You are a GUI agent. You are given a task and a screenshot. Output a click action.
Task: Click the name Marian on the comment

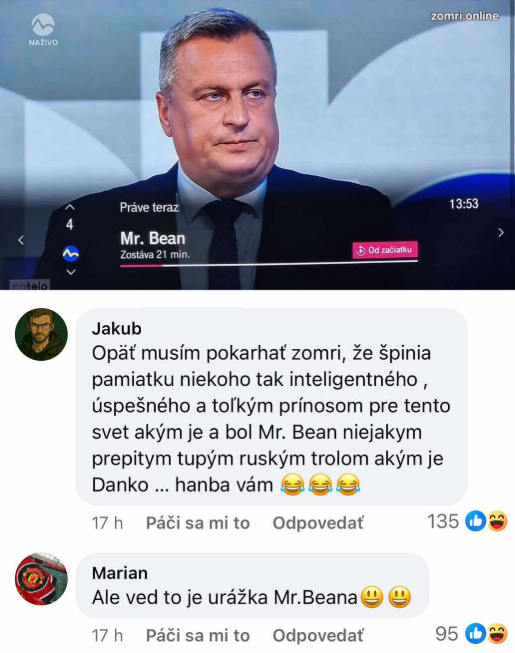tap(120, 573)
